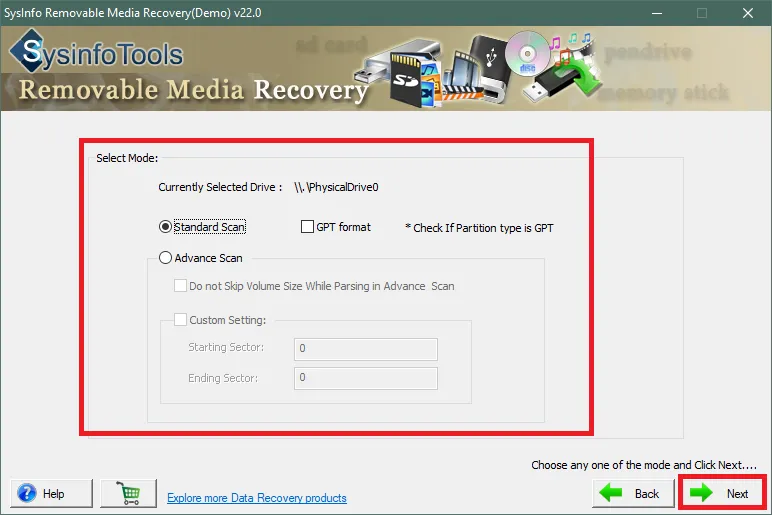Click the Currently Selected Drive label
This screenshot has width=772, height=515.
220,187
